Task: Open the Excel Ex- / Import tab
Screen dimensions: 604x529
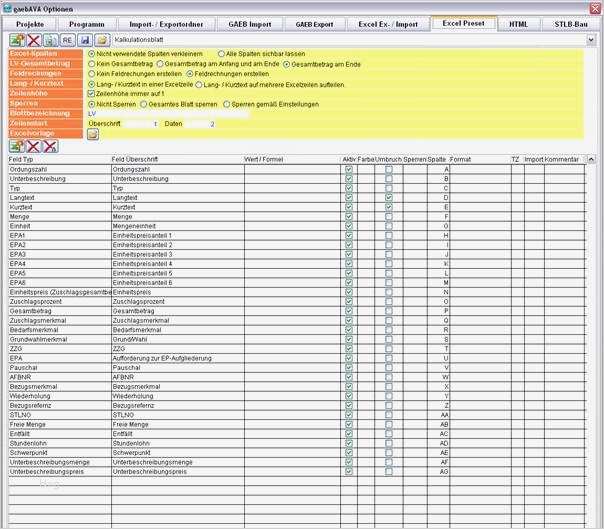Action: 388,24
